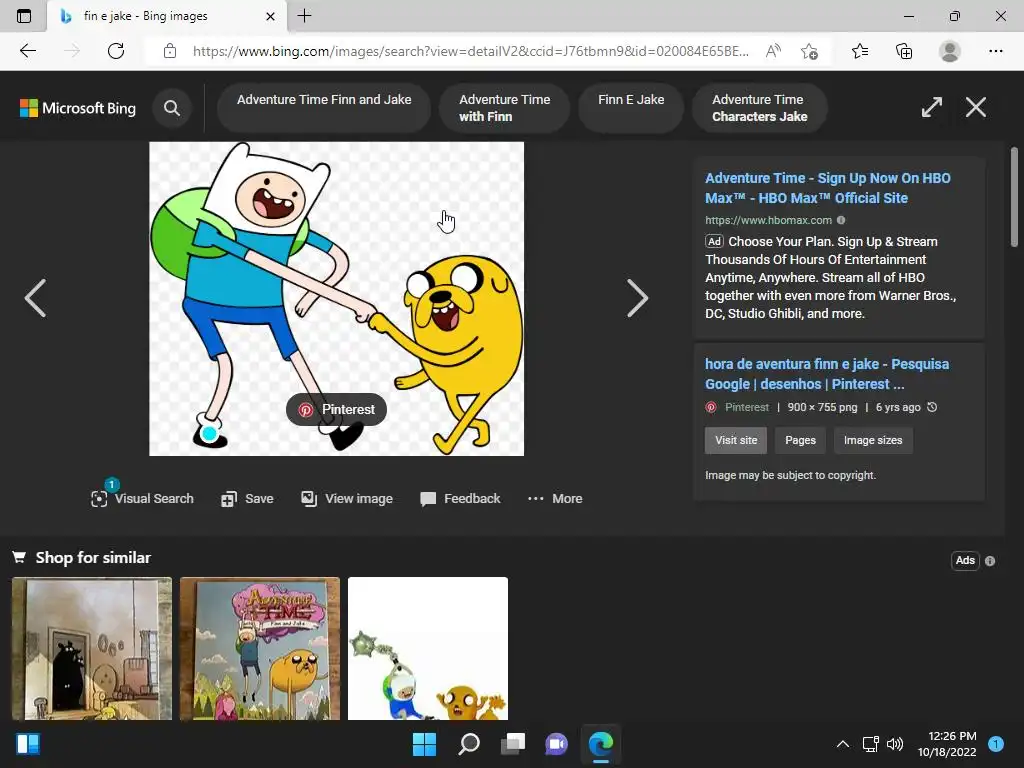
Task: Expand the More options menu
Action: coord(555,498)
